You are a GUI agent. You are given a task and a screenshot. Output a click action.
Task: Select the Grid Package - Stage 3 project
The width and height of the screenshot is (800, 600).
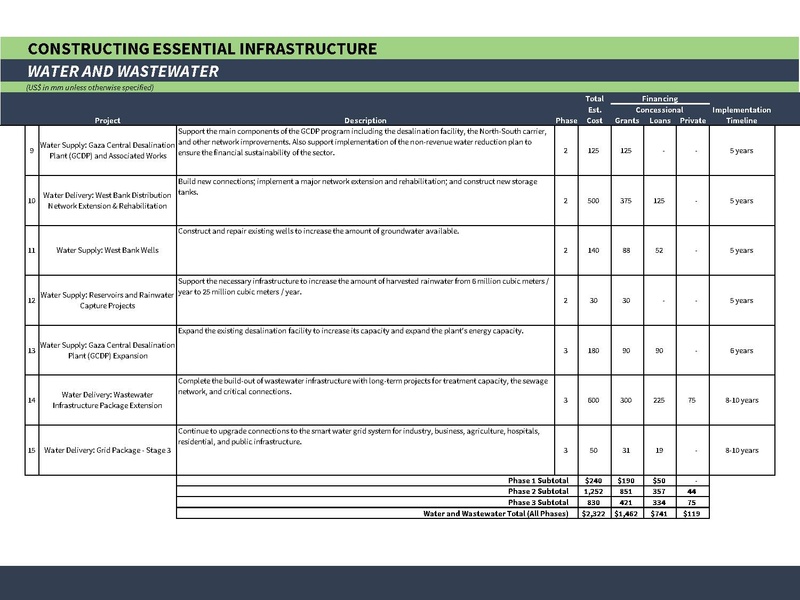point(108,450)
